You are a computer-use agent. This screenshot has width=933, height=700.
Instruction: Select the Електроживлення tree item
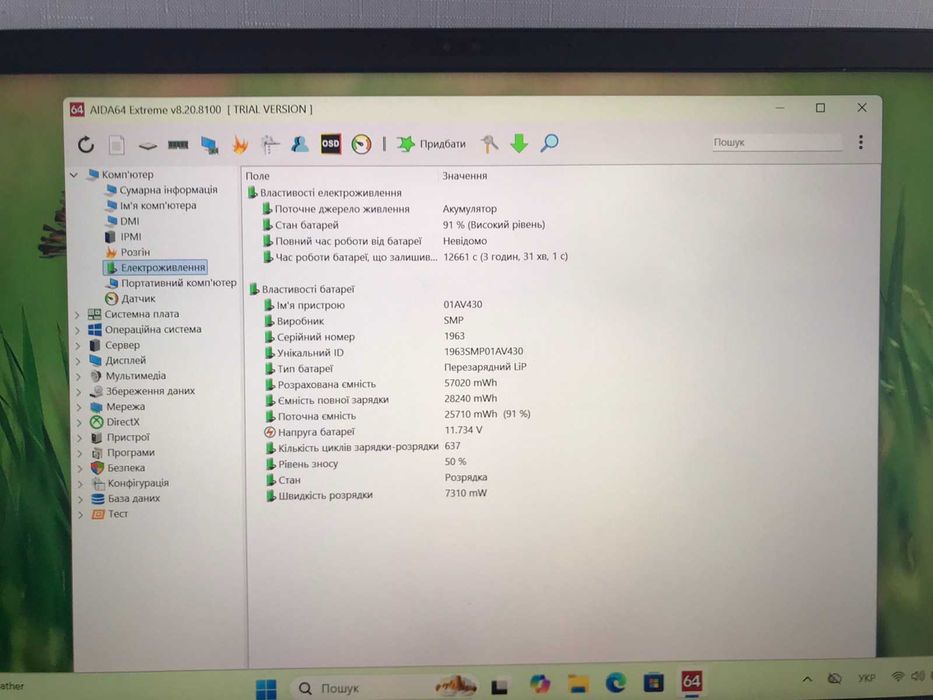coord(156,267)
